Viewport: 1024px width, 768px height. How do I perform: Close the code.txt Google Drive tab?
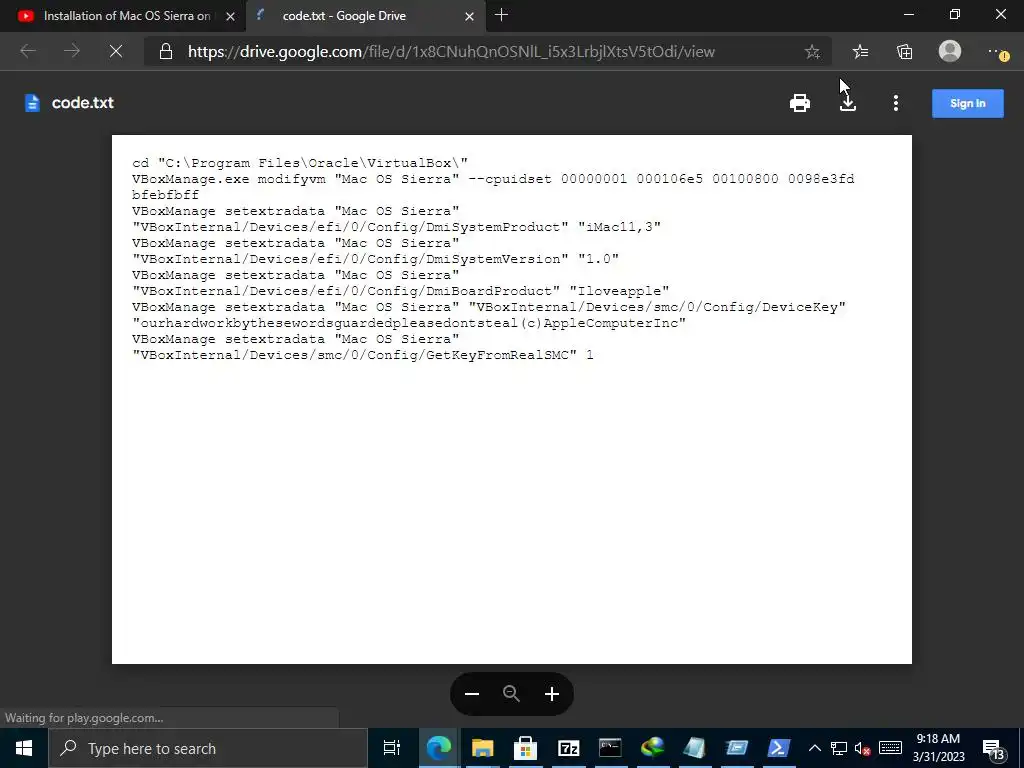point(469,16)
